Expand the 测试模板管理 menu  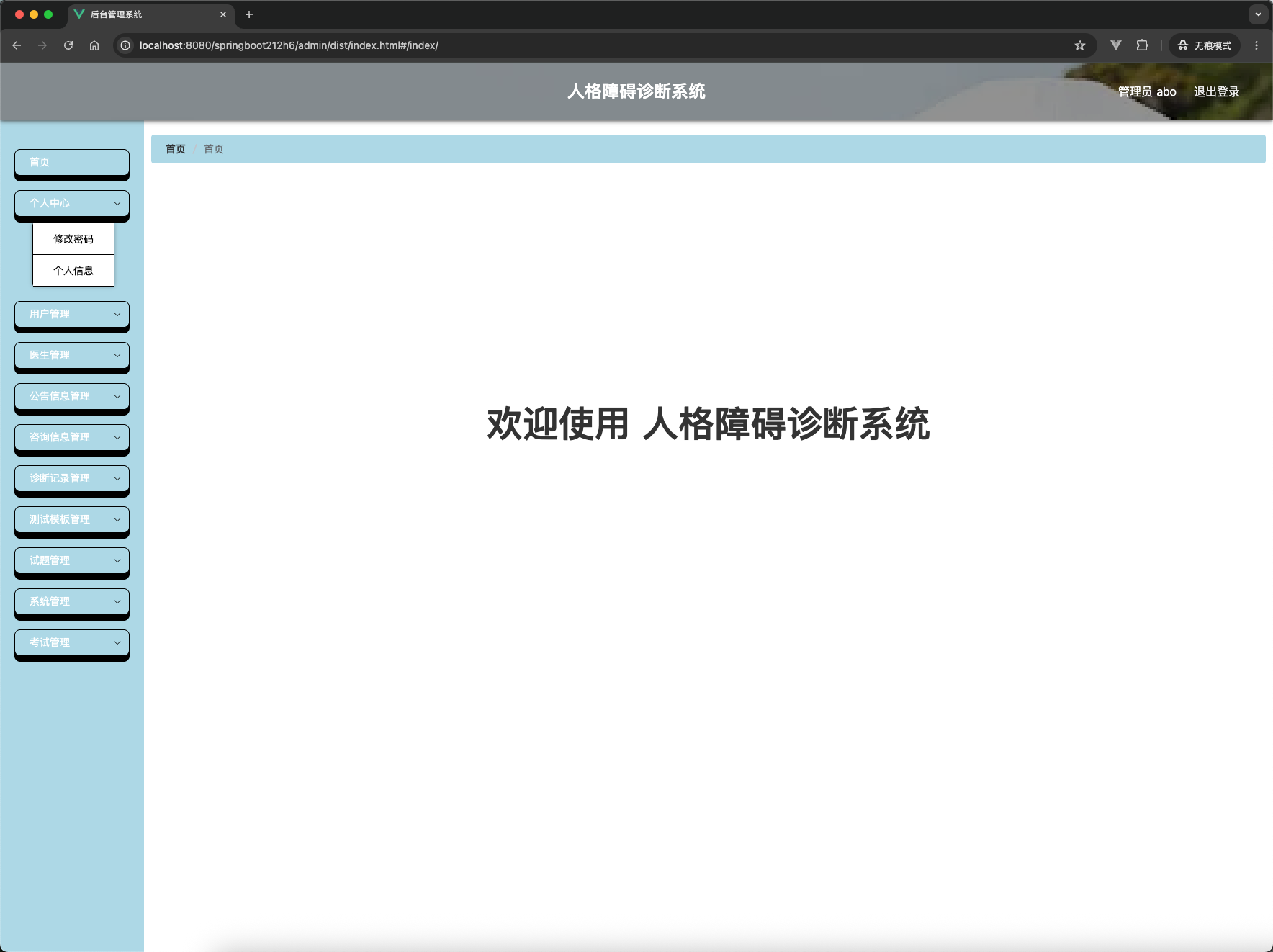pyautogui.click(x=72, y=520)
